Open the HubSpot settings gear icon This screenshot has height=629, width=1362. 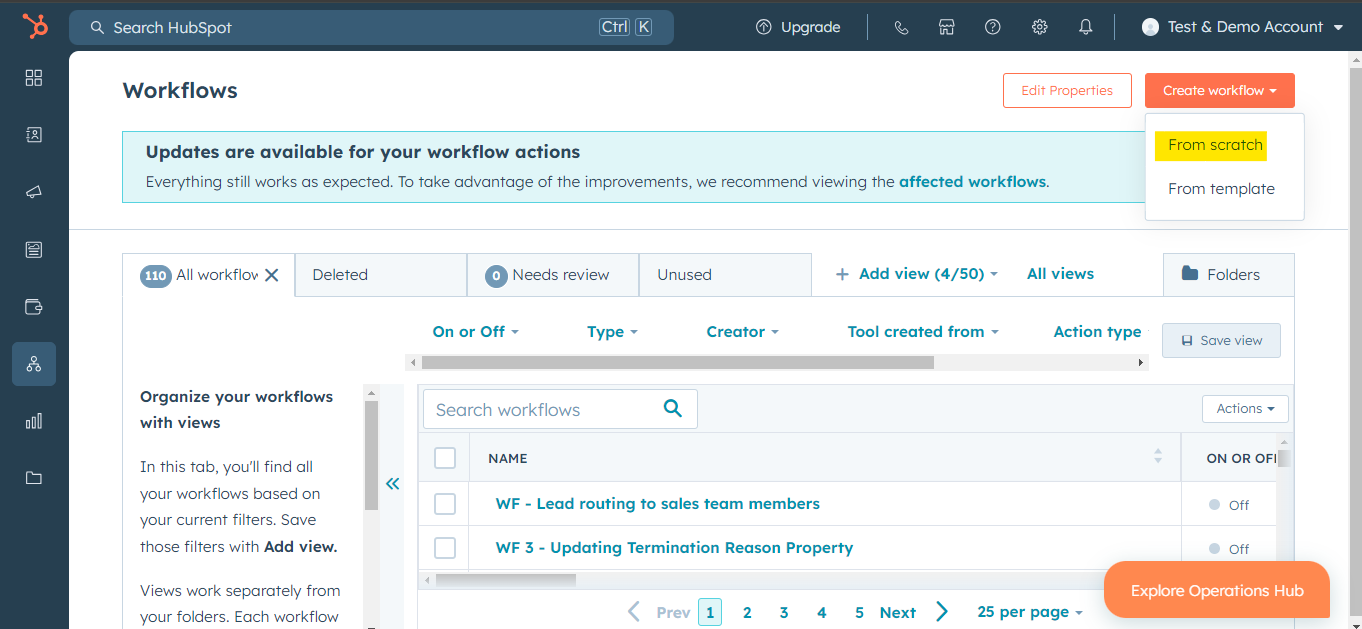(1039, 27)
